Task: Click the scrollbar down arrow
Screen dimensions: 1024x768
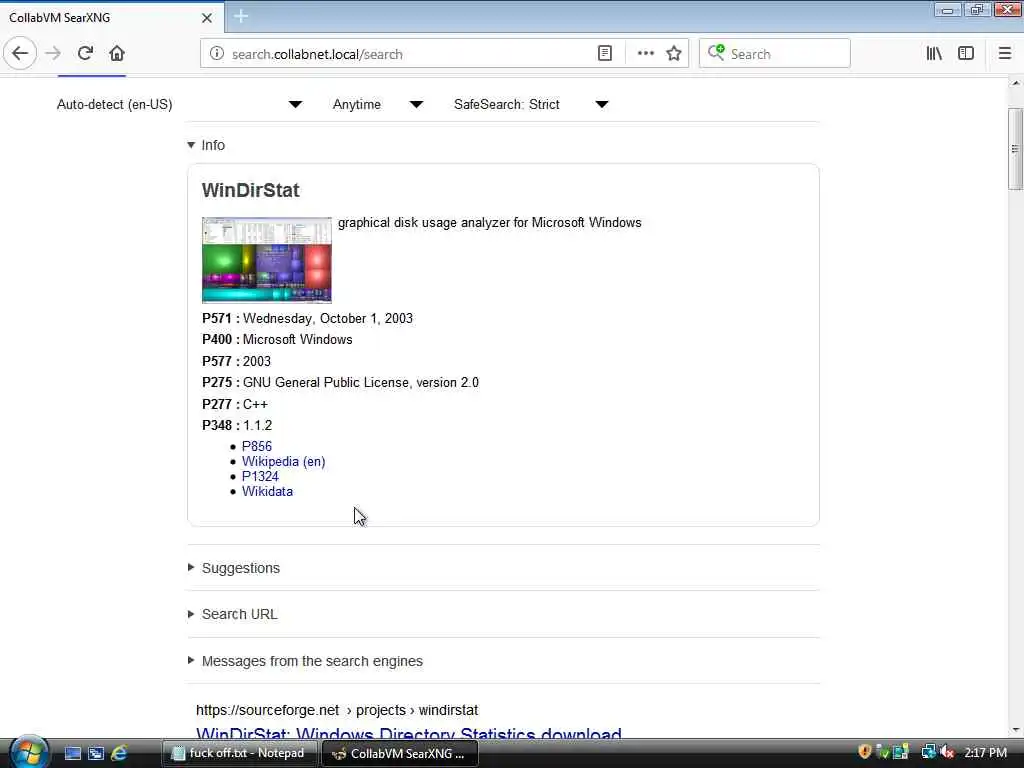Action: [x=1015, y=729]
